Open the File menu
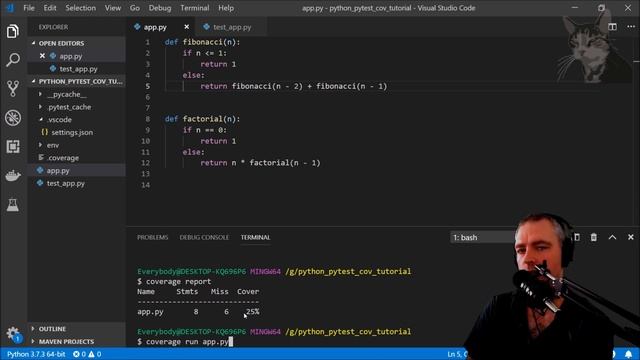The image size is (640, 360). point(29,8)
